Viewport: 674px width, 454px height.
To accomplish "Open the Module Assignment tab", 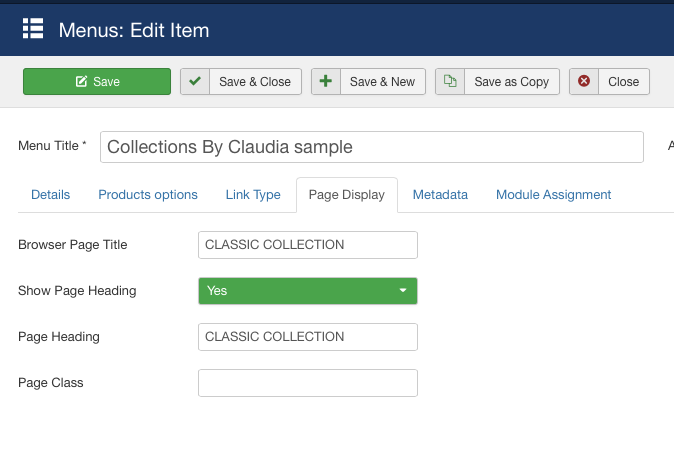I will coord(554,195).
